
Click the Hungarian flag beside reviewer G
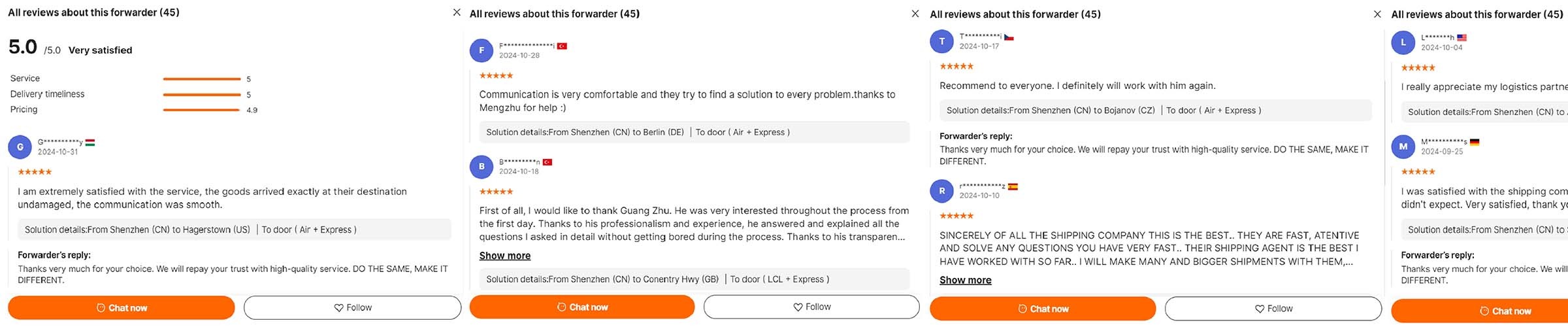pos(90,142)
